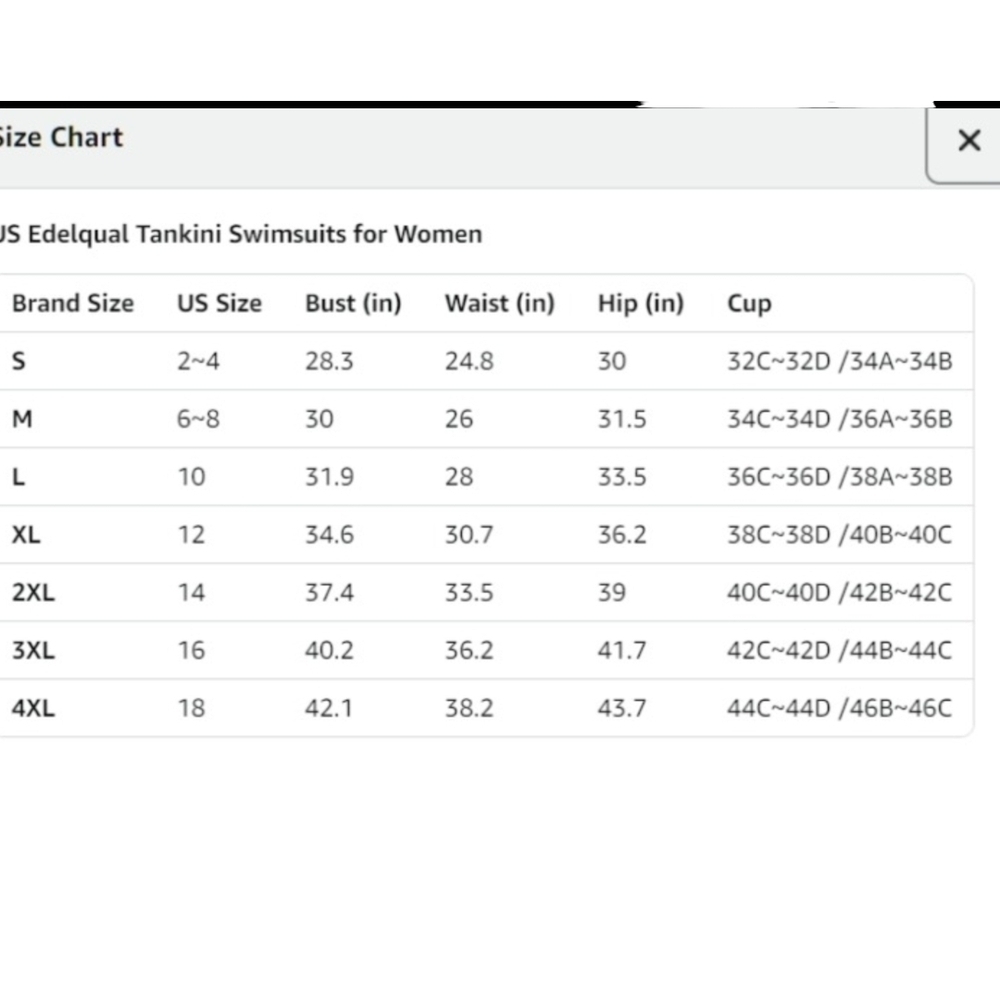
Task: Close the Size Chart popup
Action: tap(968, 140)
